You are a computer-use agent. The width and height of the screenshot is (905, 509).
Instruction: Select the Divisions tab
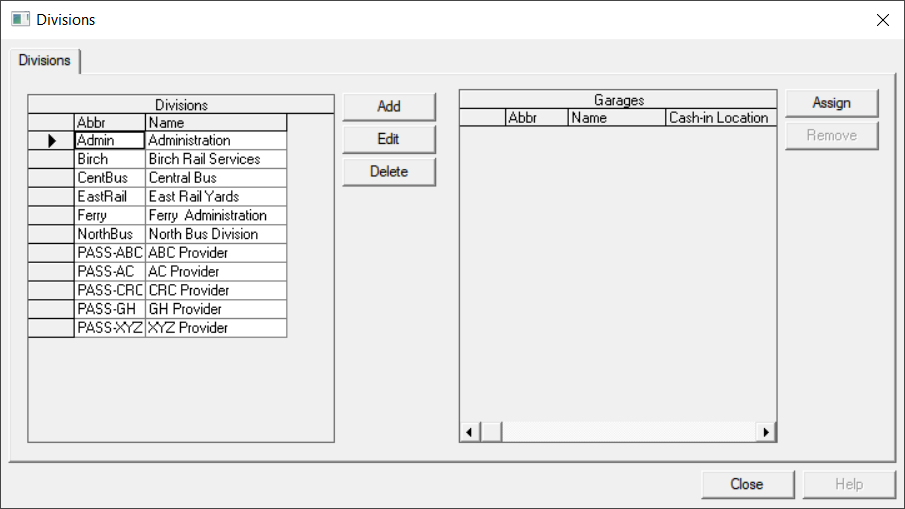pos(44,61)
